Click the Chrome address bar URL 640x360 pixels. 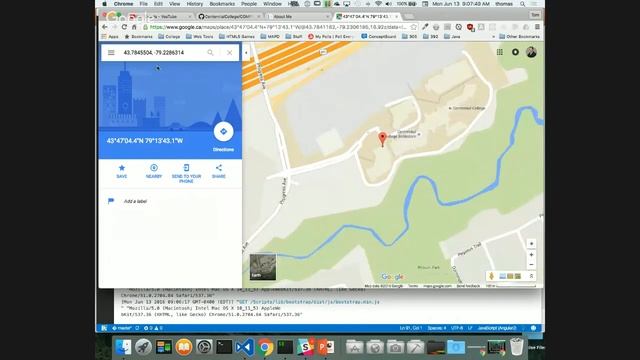tap(278, 27)
